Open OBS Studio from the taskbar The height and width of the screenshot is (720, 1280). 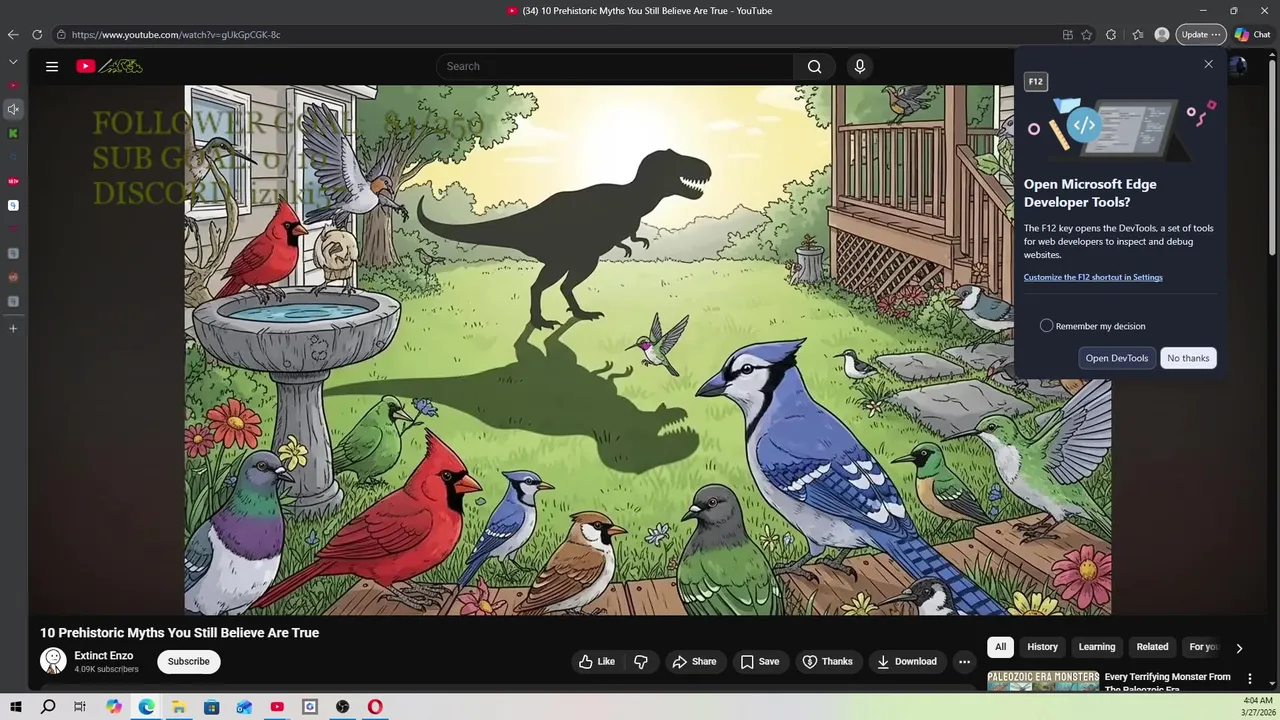click(x=343, y=707)
